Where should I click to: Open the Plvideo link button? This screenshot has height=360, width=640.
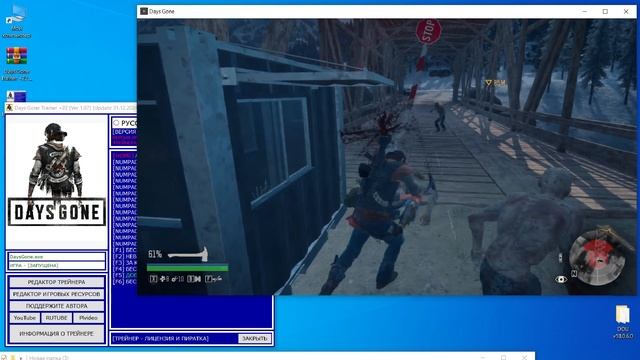(x=89, y=318)
